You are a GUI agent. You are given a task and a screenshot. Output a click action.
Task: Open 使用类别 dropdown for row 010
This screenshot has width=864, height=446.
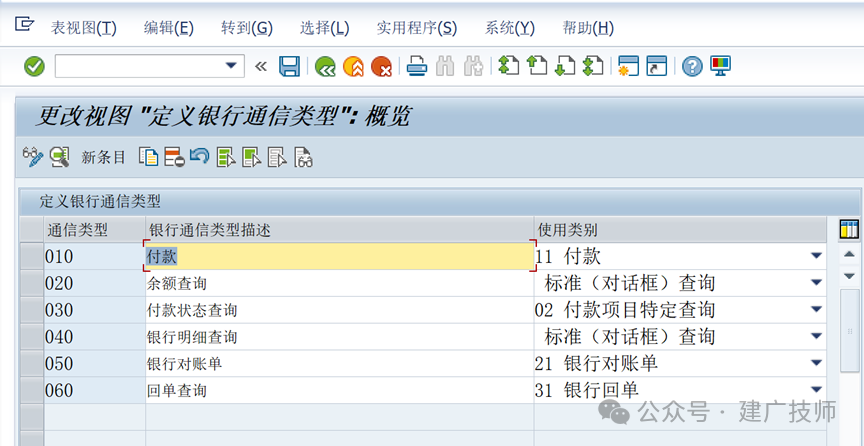pos(816,256)
